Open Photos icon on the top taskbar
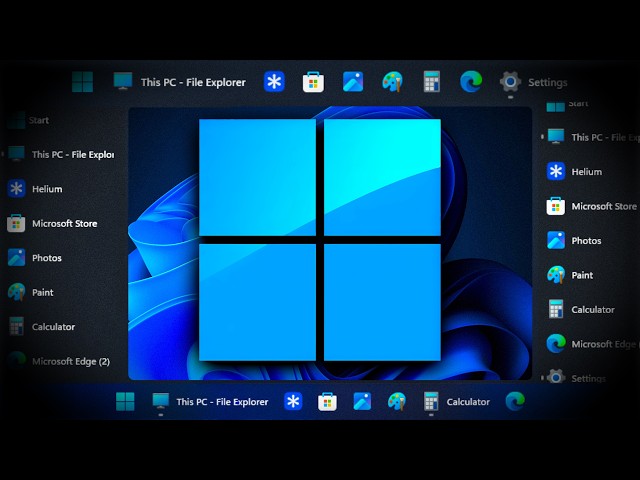 pos(353,82)
